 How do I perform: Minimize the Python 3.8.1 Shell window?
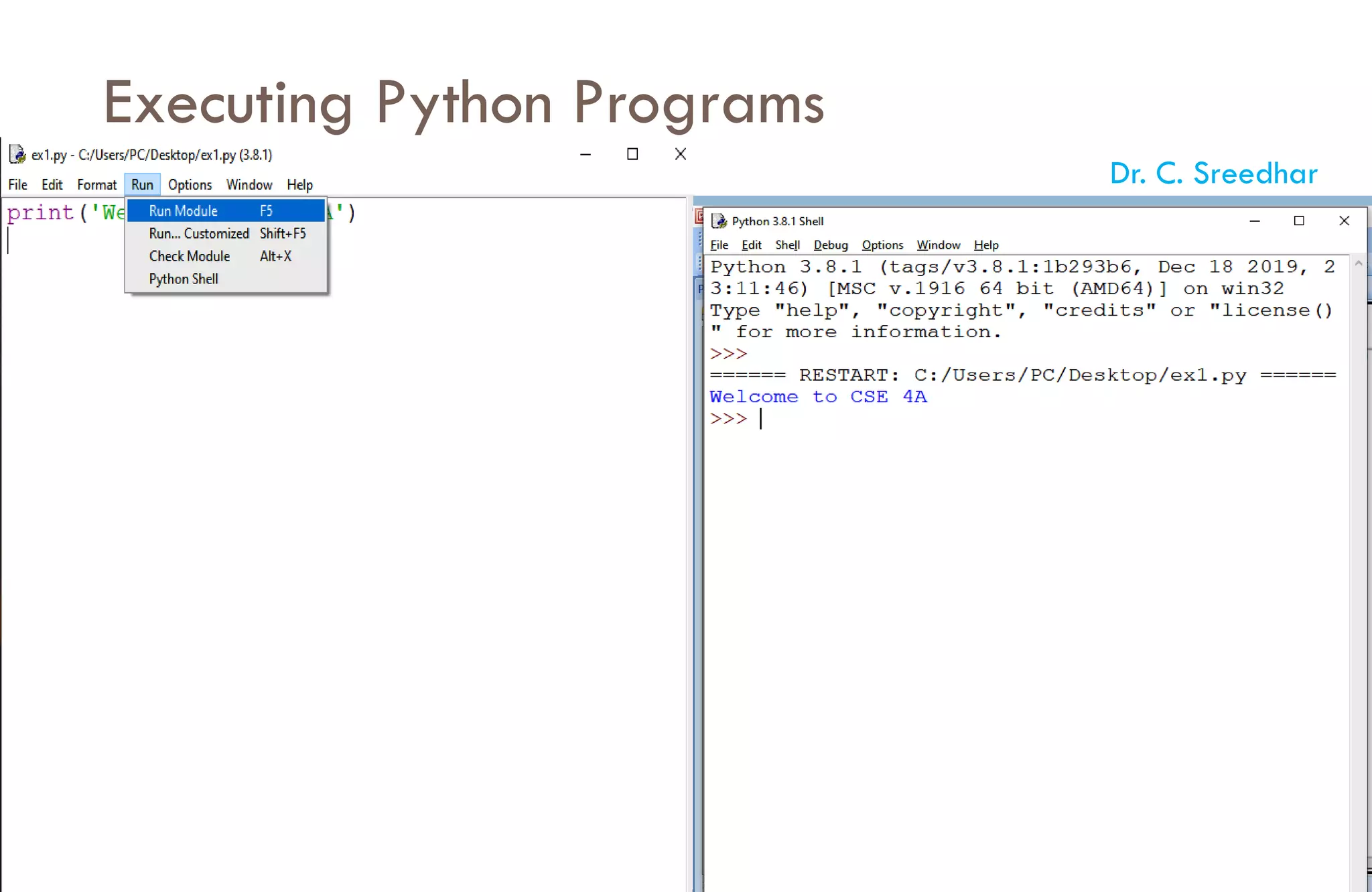coord(1255,221)
